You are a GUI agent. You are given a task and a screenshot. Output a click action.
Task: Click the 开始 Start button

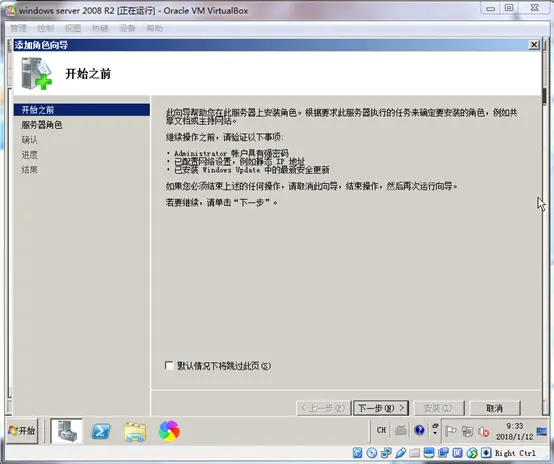pos(22,430)
